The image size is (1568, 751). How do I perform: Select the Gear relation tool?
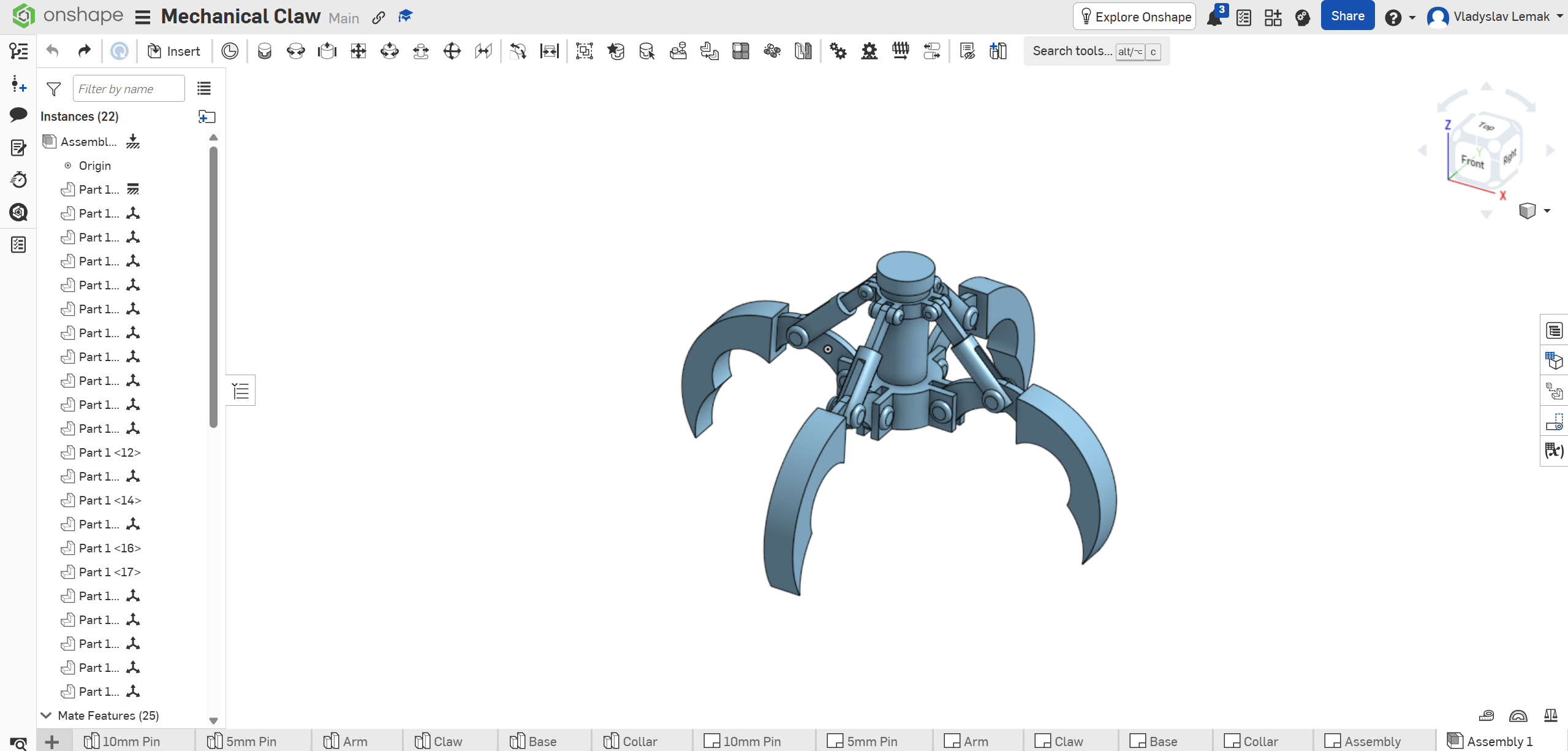pos(838,51)
